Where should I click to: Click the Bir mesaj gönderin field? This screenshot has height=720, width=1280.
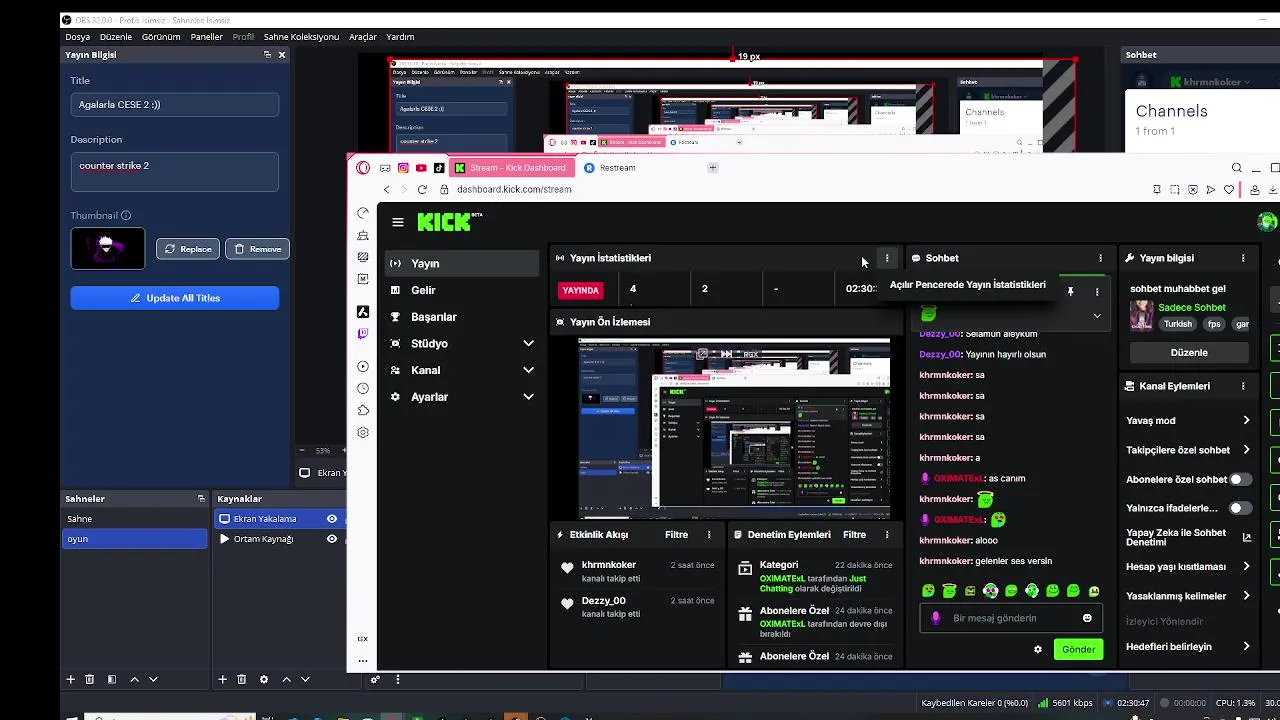point(1011,618)
